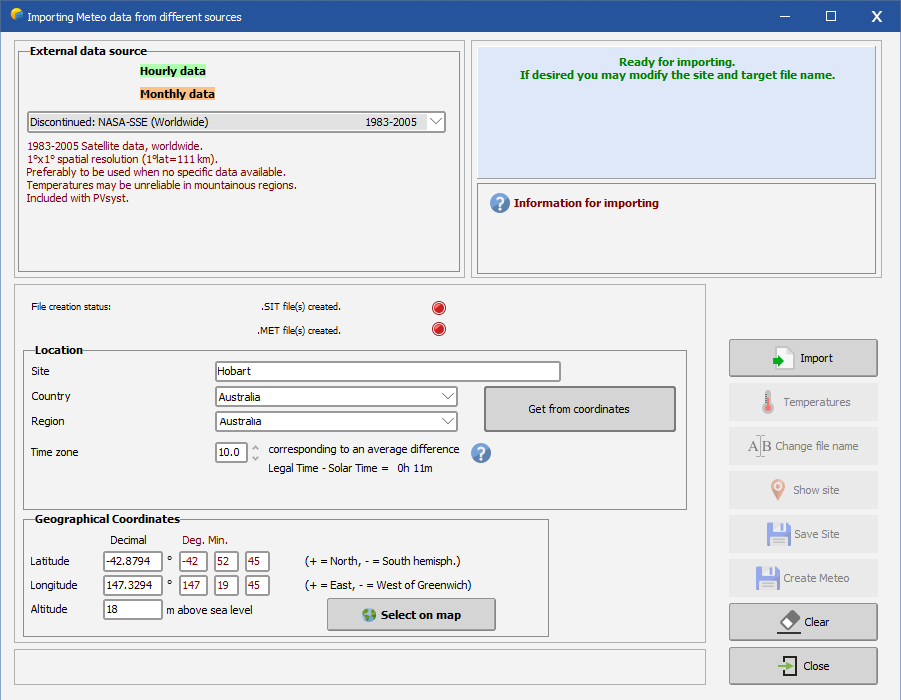
Task: Click the exit arrow icon on Close
Action: pyautogui.click(x=788, y=666)
